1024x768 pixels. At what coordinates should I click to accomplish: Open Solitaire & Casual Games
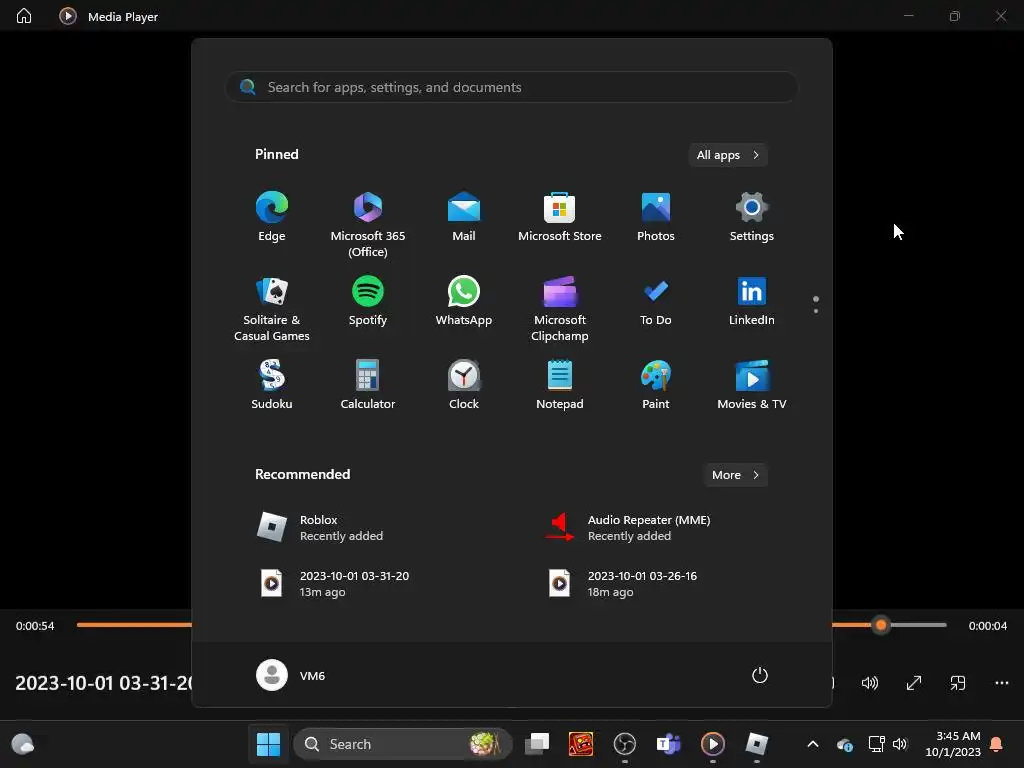(x=272, y=309)
